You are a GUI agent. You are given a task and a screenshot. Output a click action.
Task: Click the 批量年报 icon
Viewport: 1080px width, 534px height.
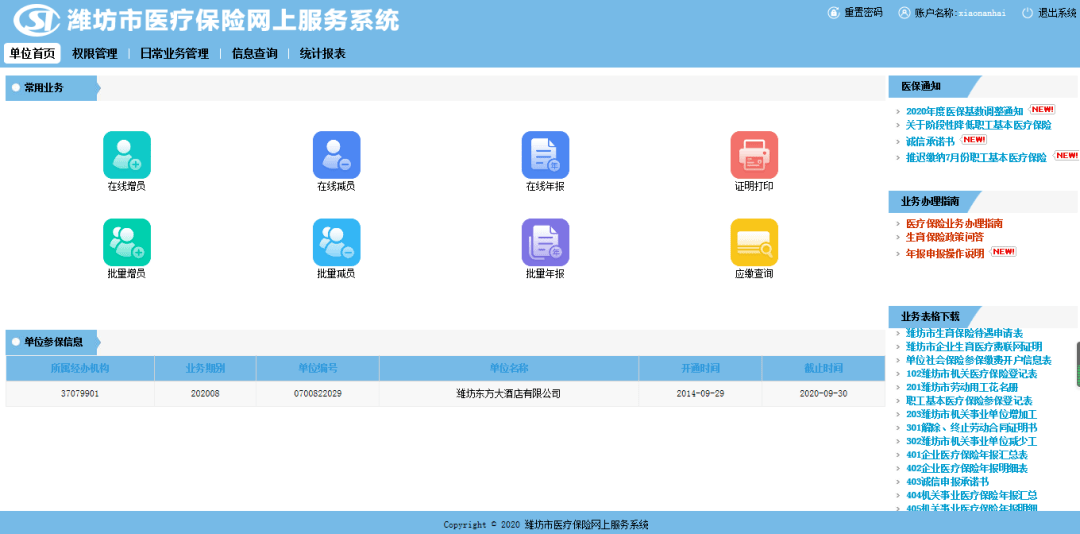[545, 242]
